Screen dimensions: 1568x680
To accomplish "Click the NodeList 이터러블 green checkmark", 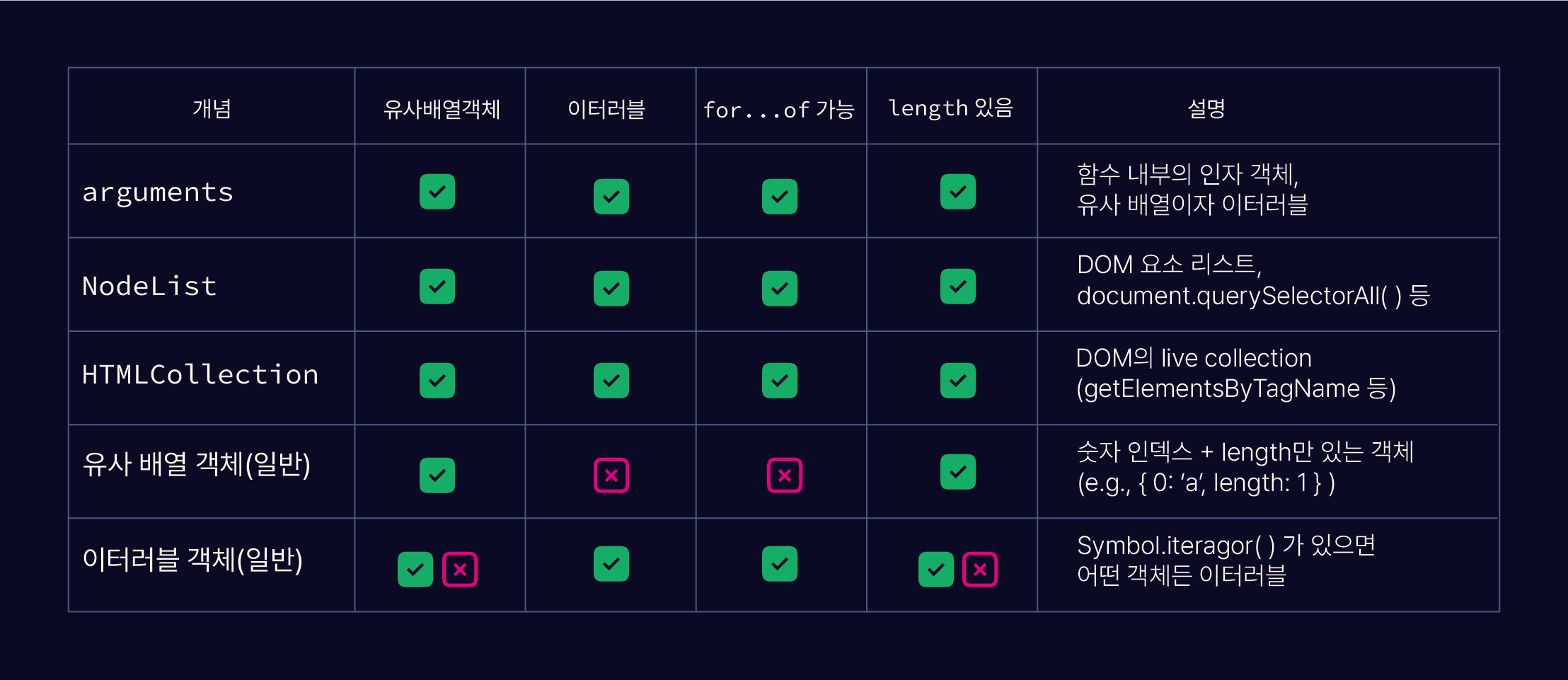I will click(x=611, y=289).
